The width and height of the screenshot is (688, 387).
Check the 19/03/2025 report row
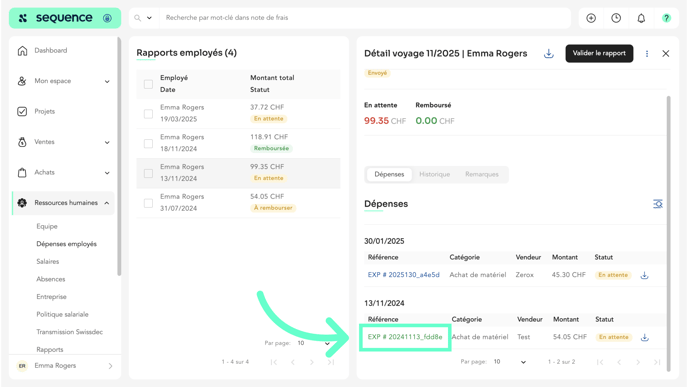click(148, 114)
